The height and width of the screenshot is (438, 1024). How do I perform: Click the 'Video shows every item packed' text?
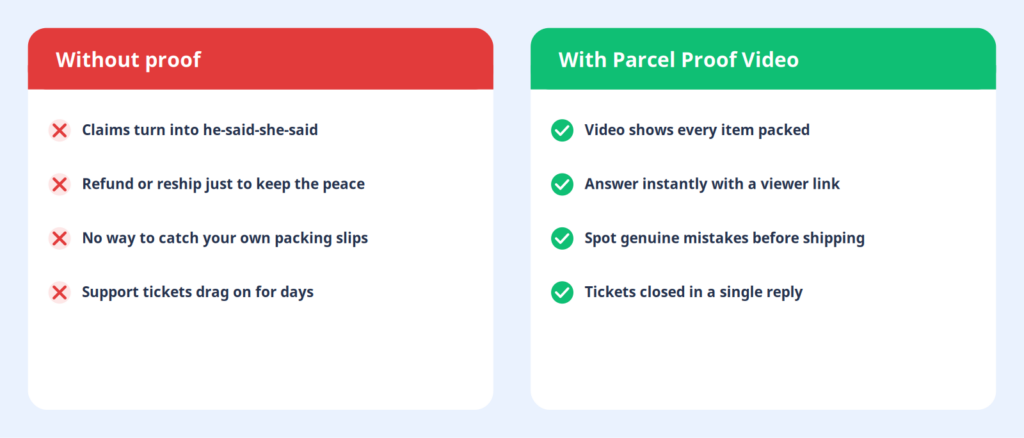pyautogui.click(x=697, y=130)
